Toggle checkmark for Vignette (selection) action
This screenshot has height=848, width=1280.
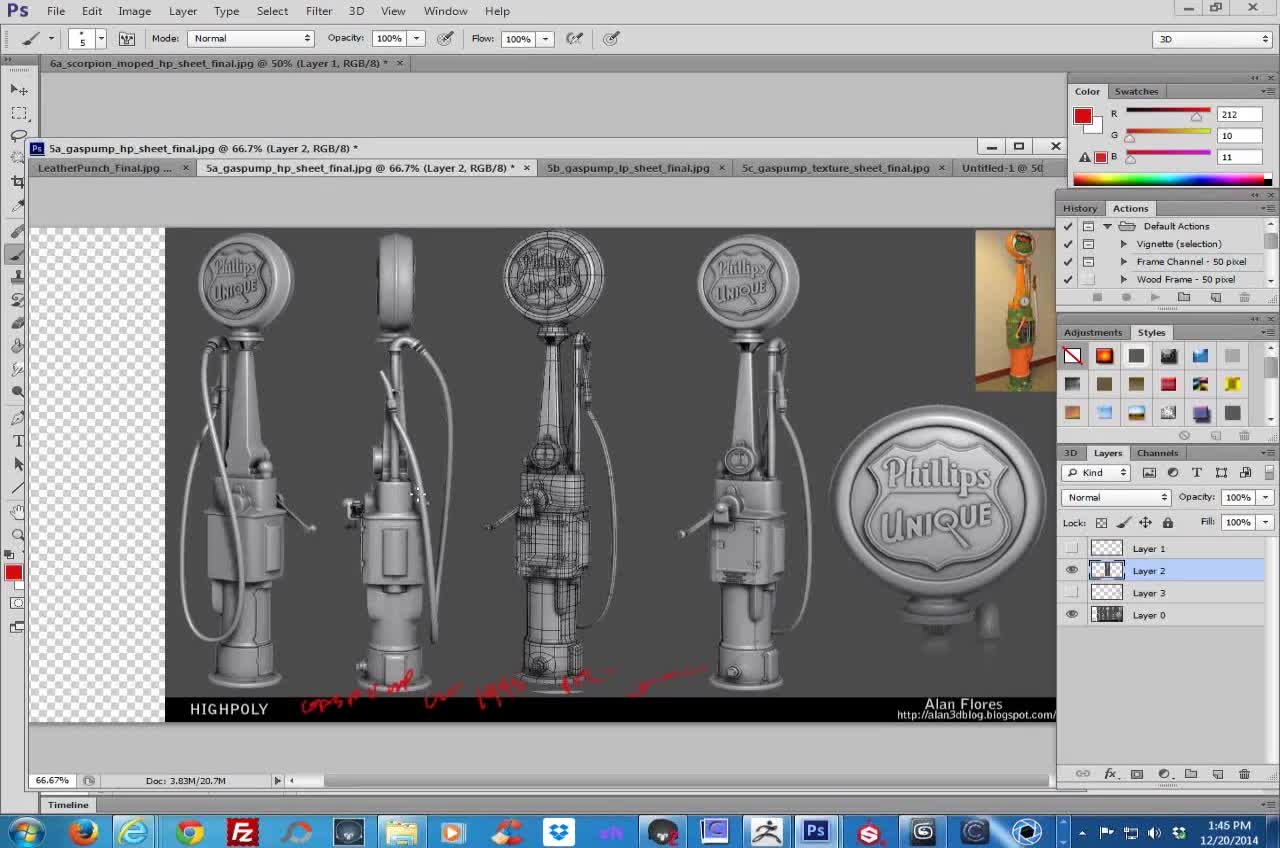pyautogui.click(x=1068, y=244)
